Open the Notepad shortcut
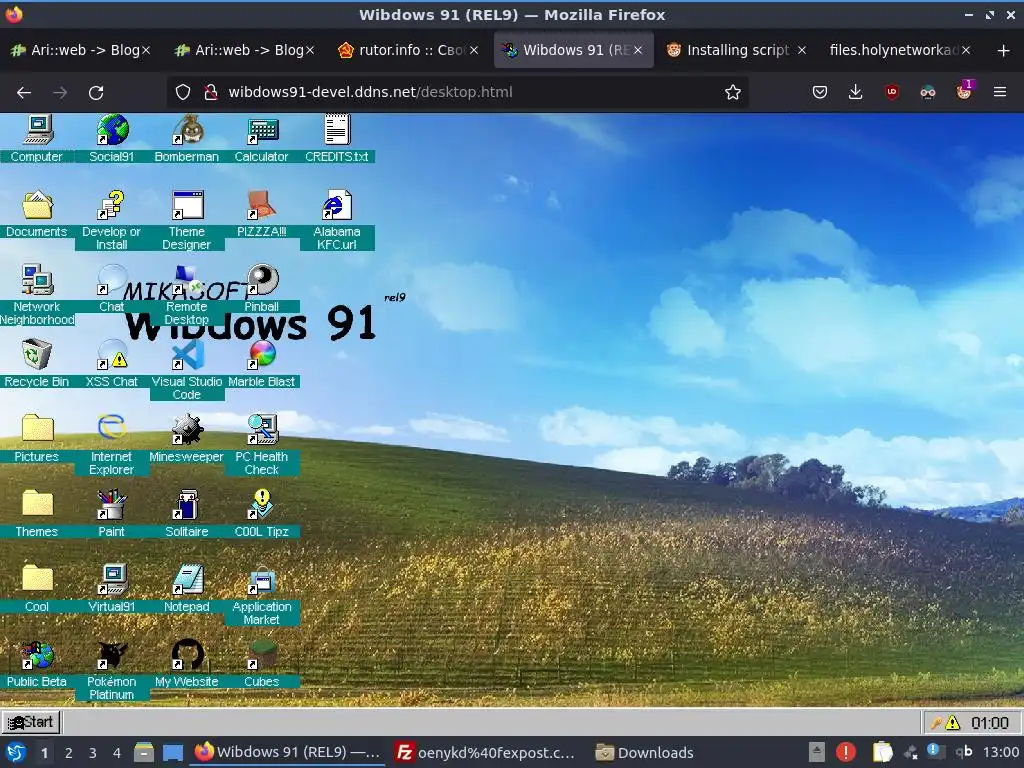Screen dimensions: 1024x768 (x=187, y=579)
